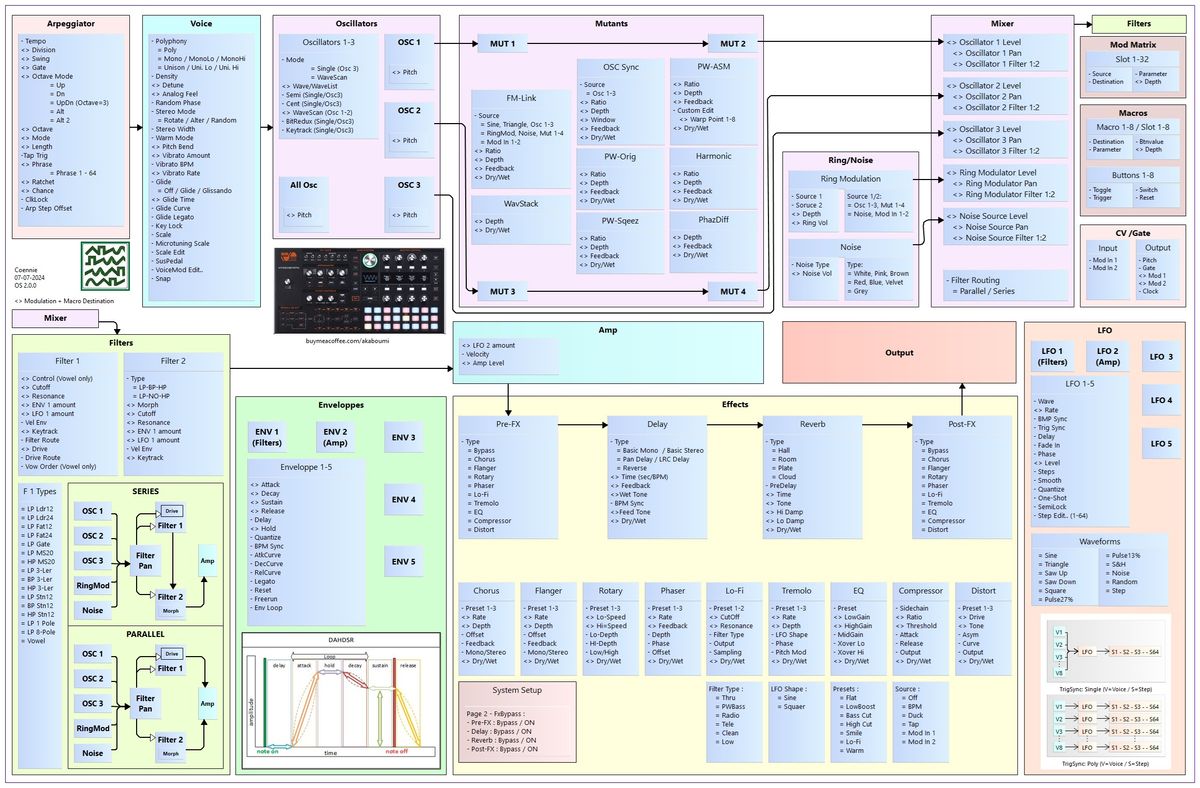The height and width of the screenshot is (788, 1200).
Task: Click the Mixer label box pointing to Filters
Action: (56, 318)
